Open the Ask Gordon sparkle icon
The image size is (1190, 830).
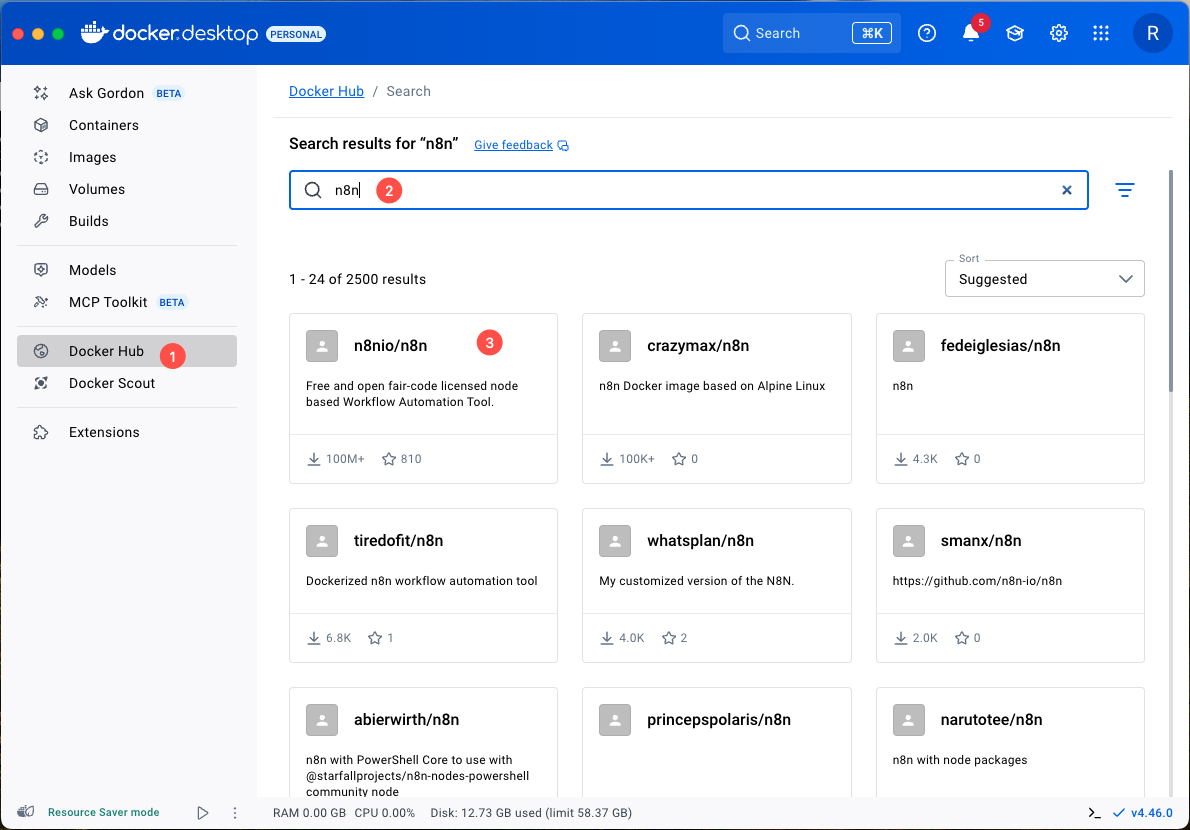click(x=41, y=93)
